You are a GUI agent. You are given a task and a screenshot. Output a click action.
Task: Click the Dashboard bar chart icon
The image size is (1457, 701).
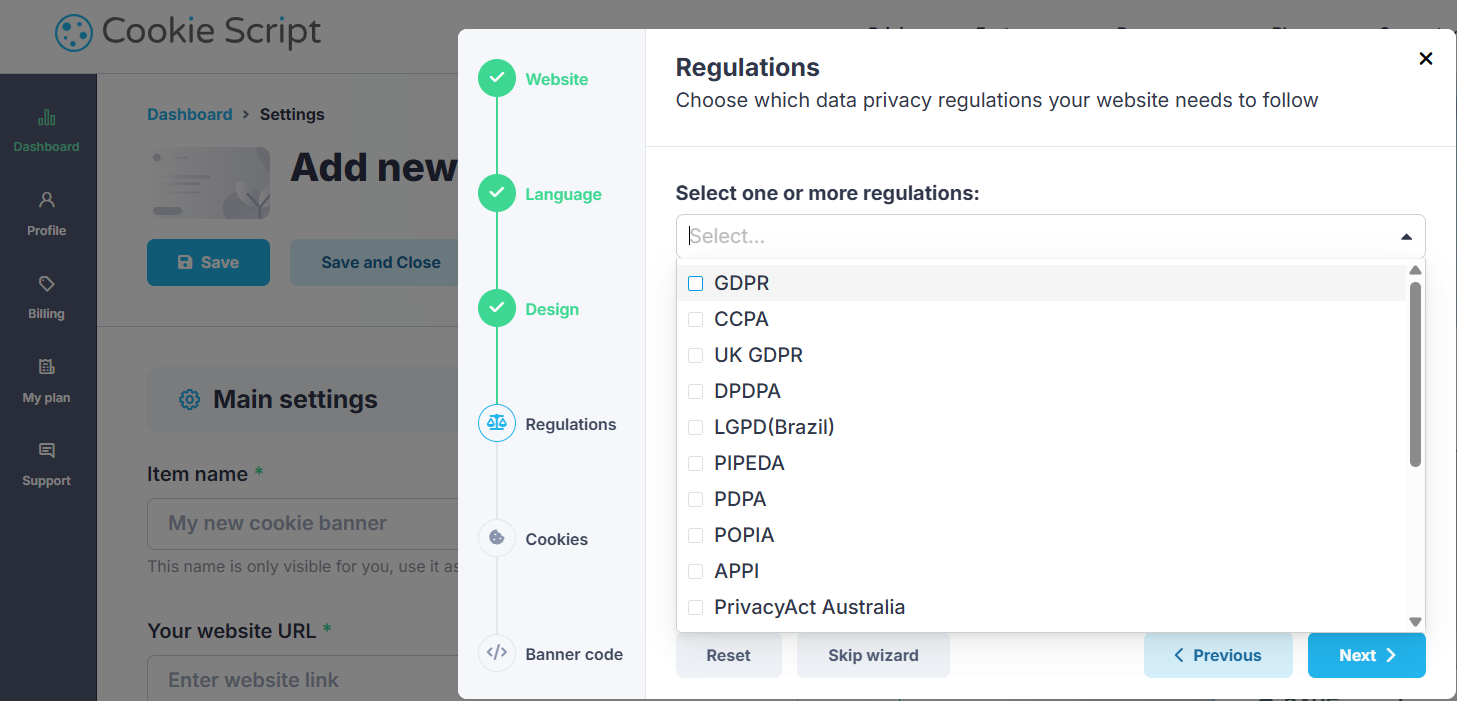point(46,118)
